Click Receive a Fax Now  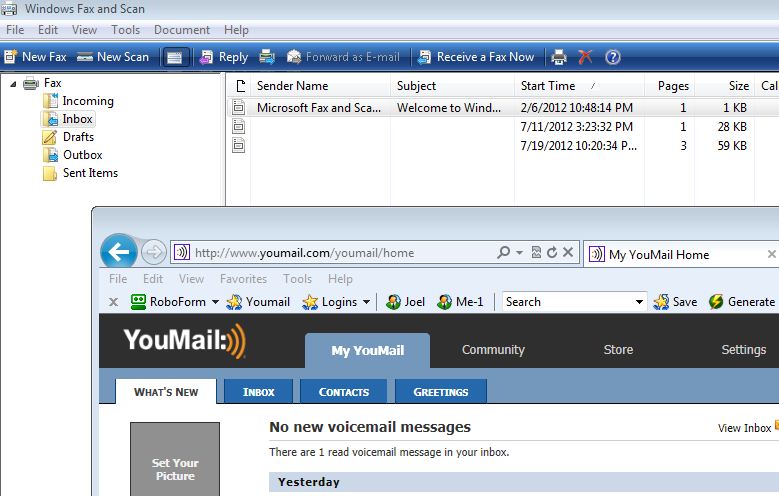(x=476, y=57)
